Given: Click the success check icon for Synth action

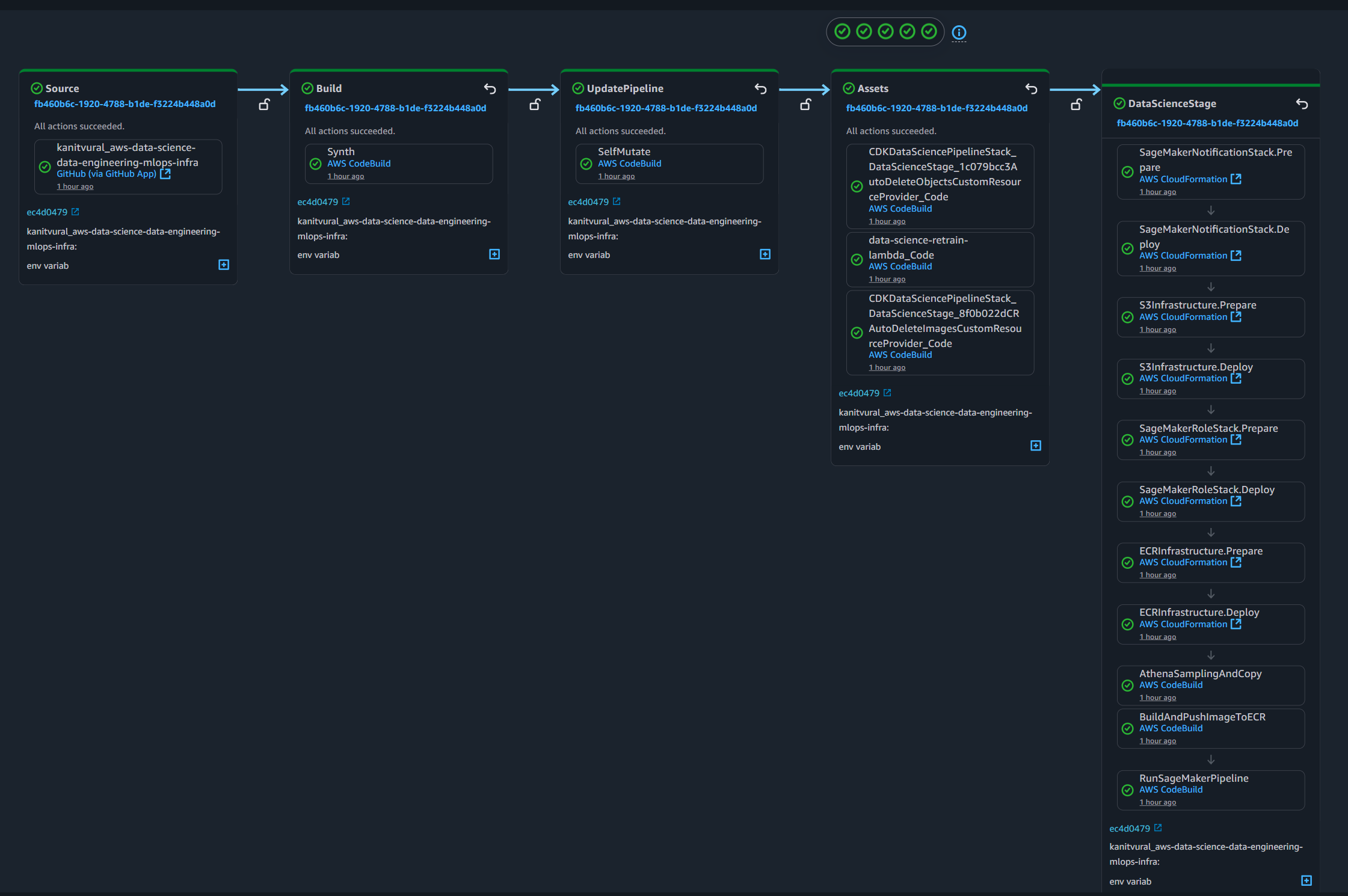Looking at the screenshot, I should click(x=315, y=164).
